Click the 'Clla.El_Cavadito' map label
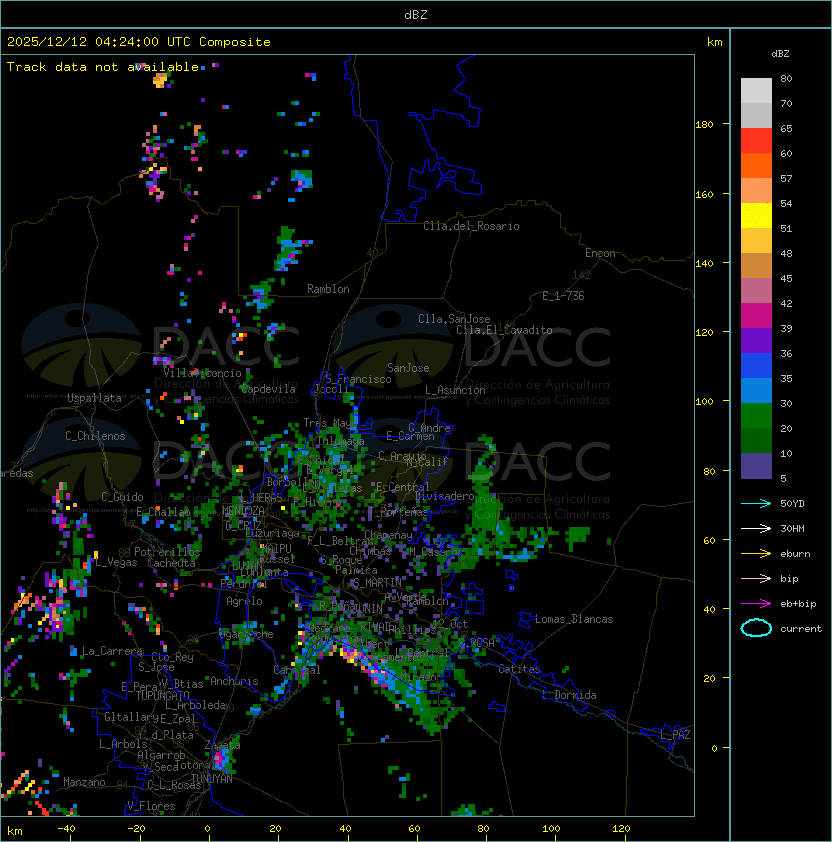The height and width of the screenshot is (842, 832). click(x=504, y=330)
